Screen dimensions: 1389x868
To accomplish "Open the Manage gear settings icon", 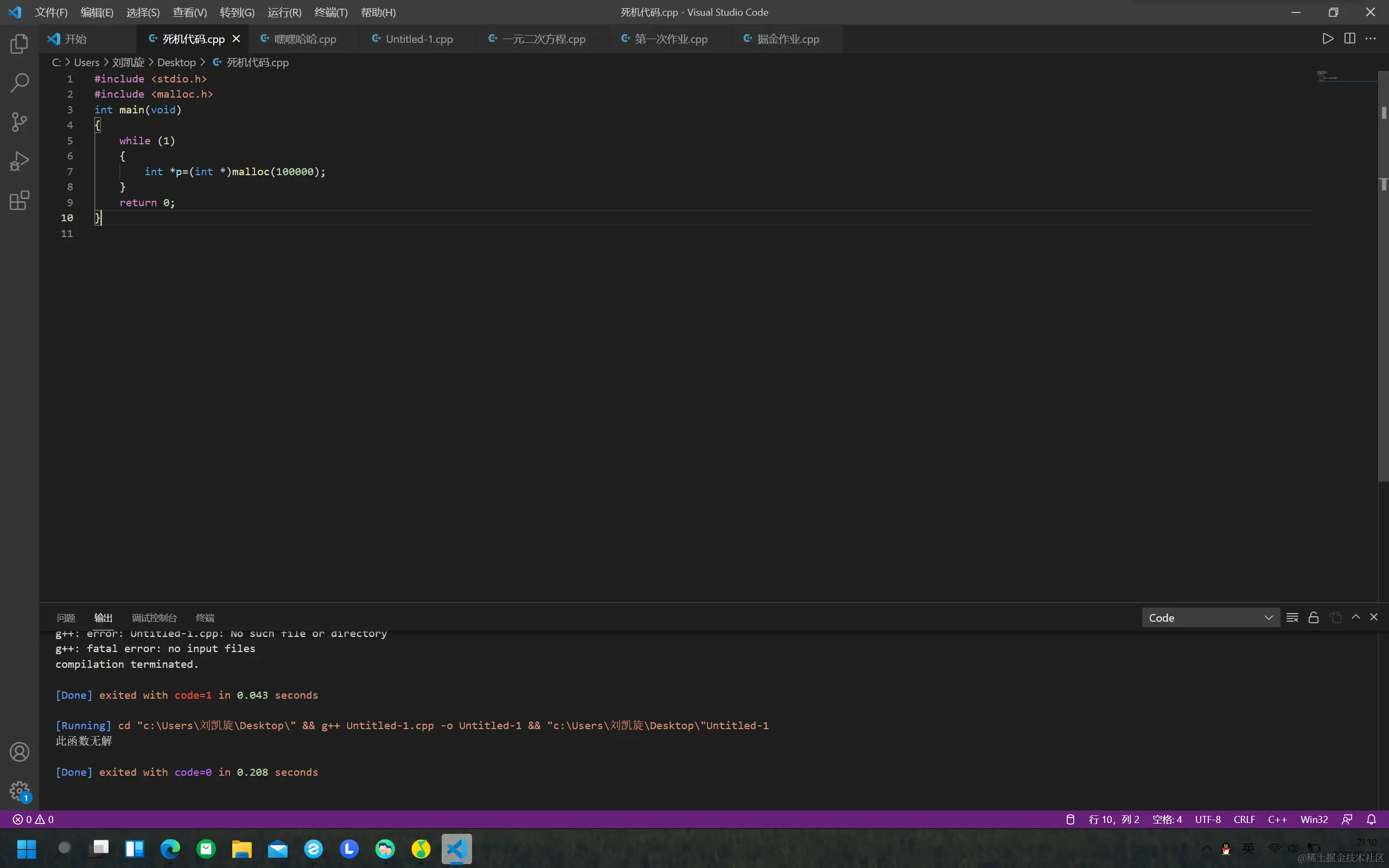I will tap(19, 790).
